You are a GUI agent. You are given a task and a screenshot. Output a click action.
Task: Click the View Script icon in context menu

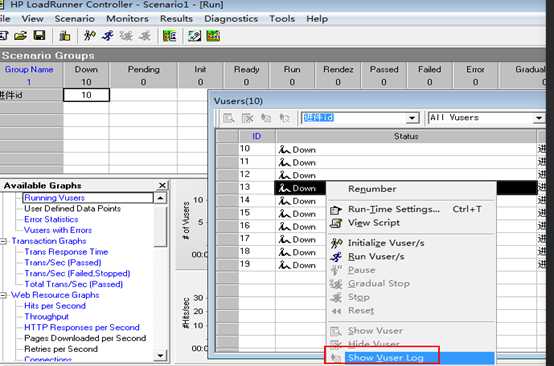336,223
